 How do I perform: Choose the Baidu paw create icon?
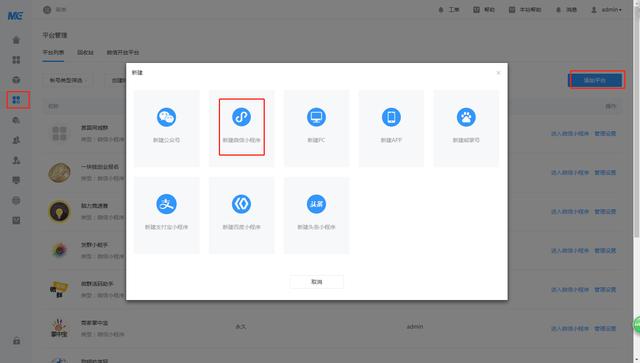[x=466, y=117]
